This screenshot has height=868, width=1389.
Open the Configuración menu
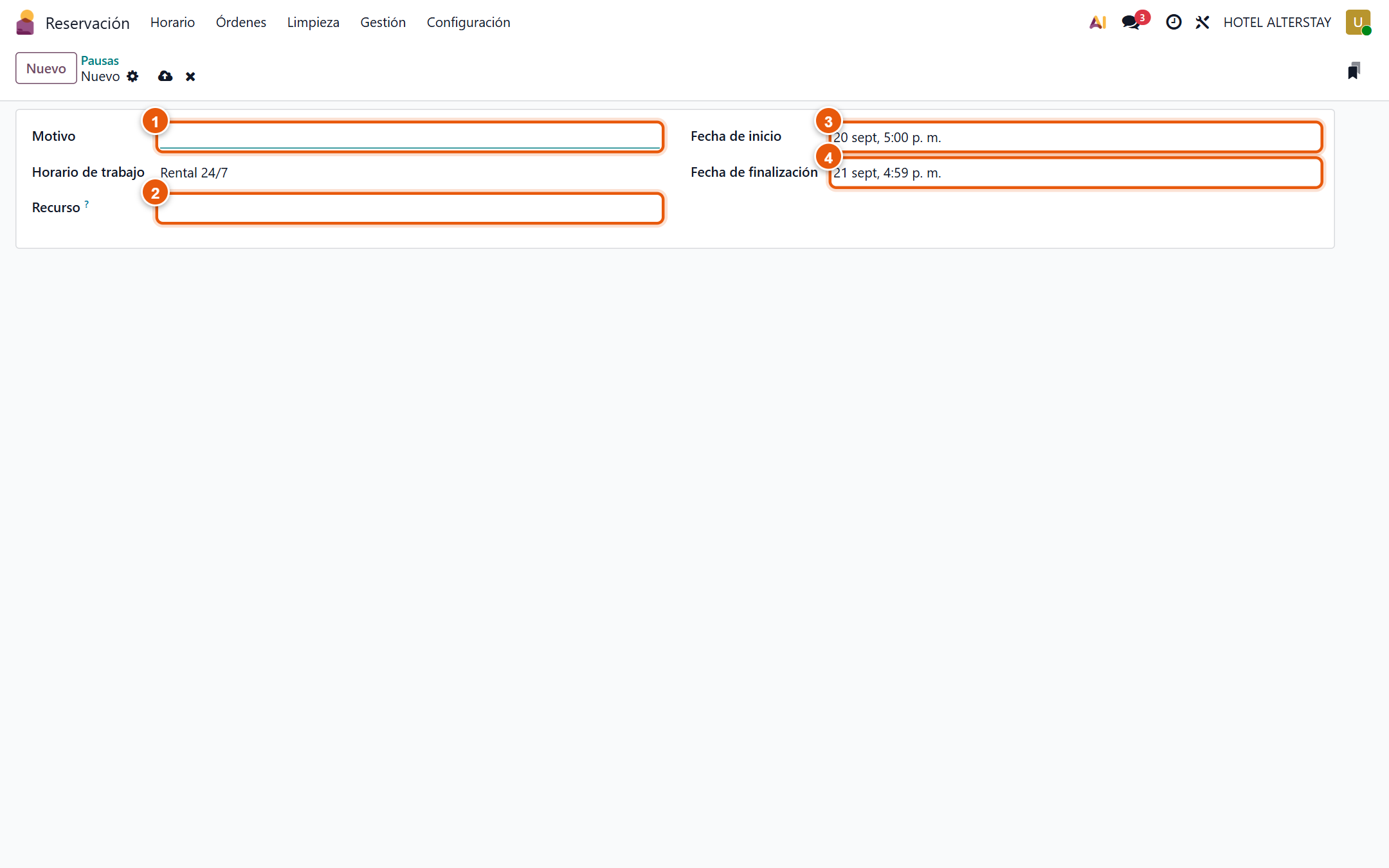tap(469, 23)
